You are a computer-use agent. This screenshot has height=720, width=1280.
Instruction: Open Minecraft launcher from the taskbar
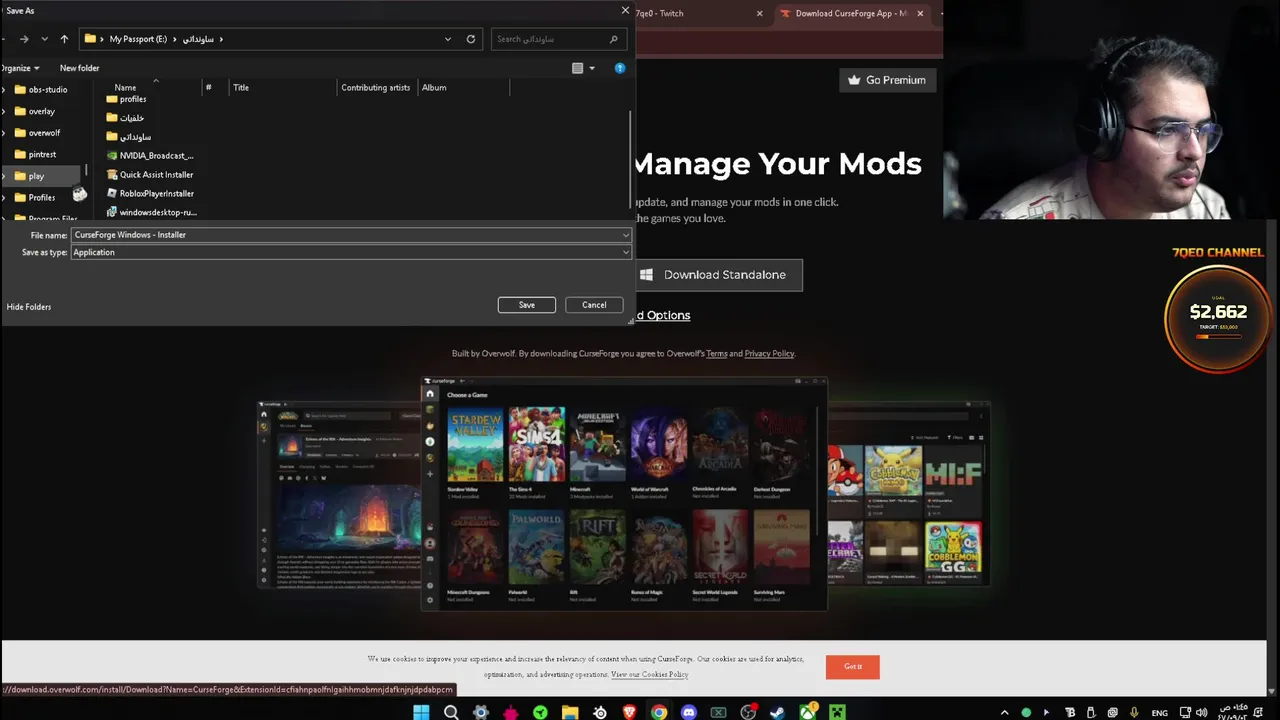click(837, 712)
